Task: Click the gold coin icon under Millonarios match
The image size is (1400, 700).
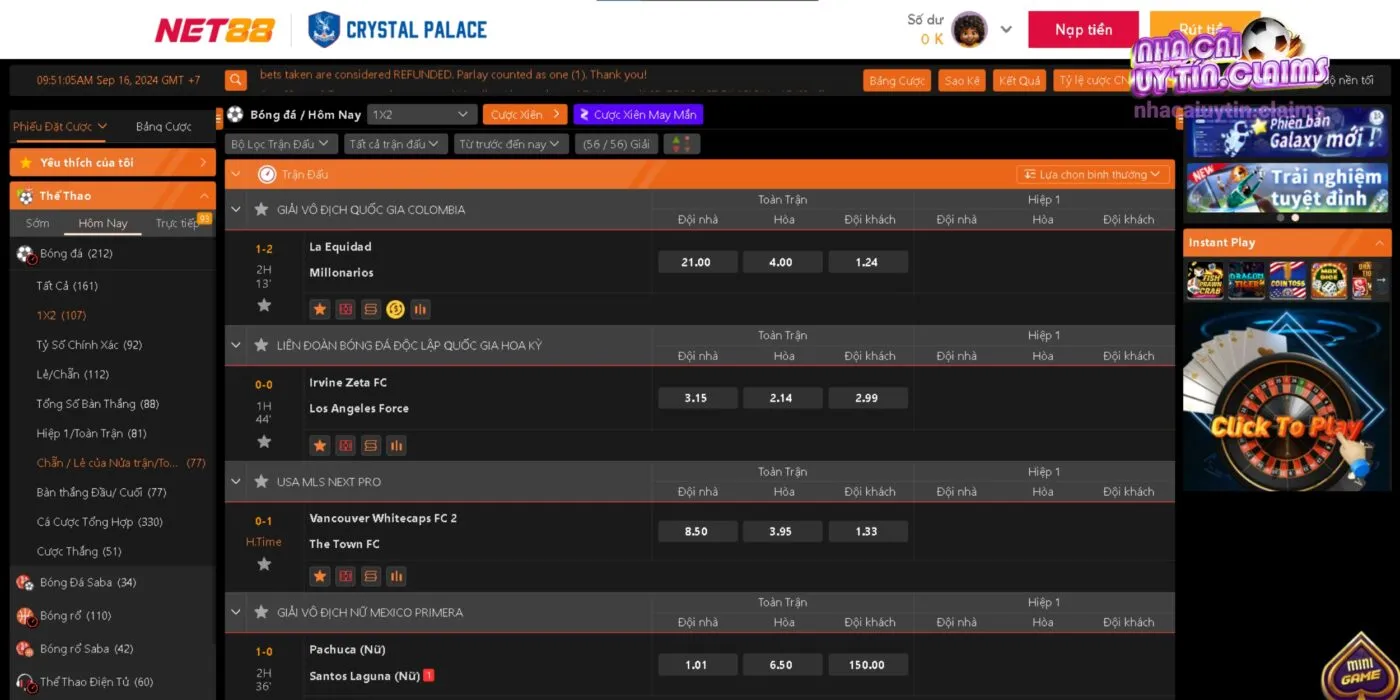Action: click(395, 310)
